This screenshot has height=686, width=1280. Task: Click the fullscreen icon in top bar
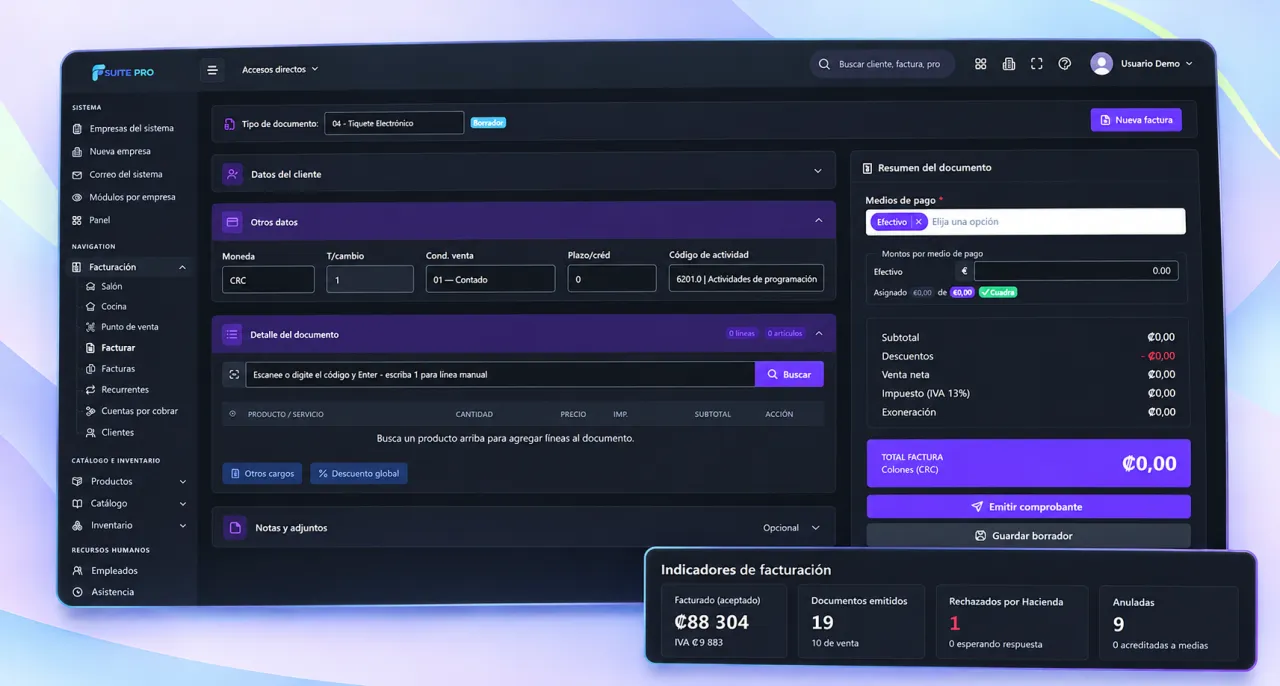pos(1036,64)
